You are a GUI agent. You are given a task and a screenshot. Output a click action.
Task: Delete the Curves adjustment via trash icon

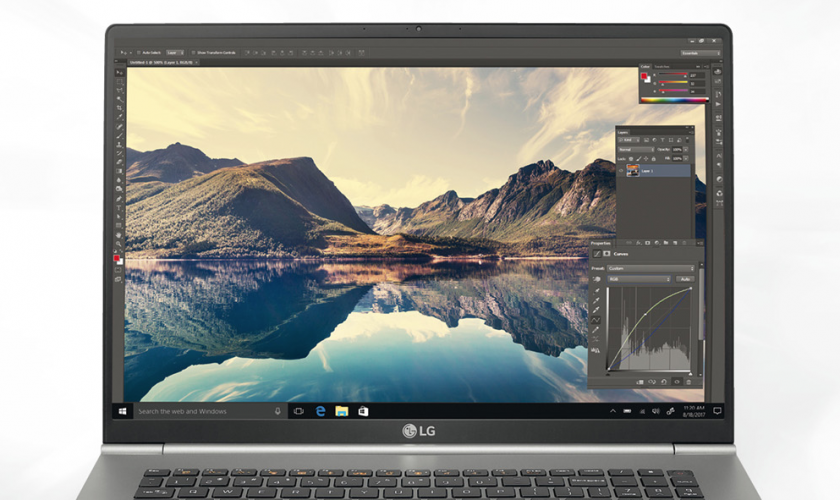click(x=688, y=382)
